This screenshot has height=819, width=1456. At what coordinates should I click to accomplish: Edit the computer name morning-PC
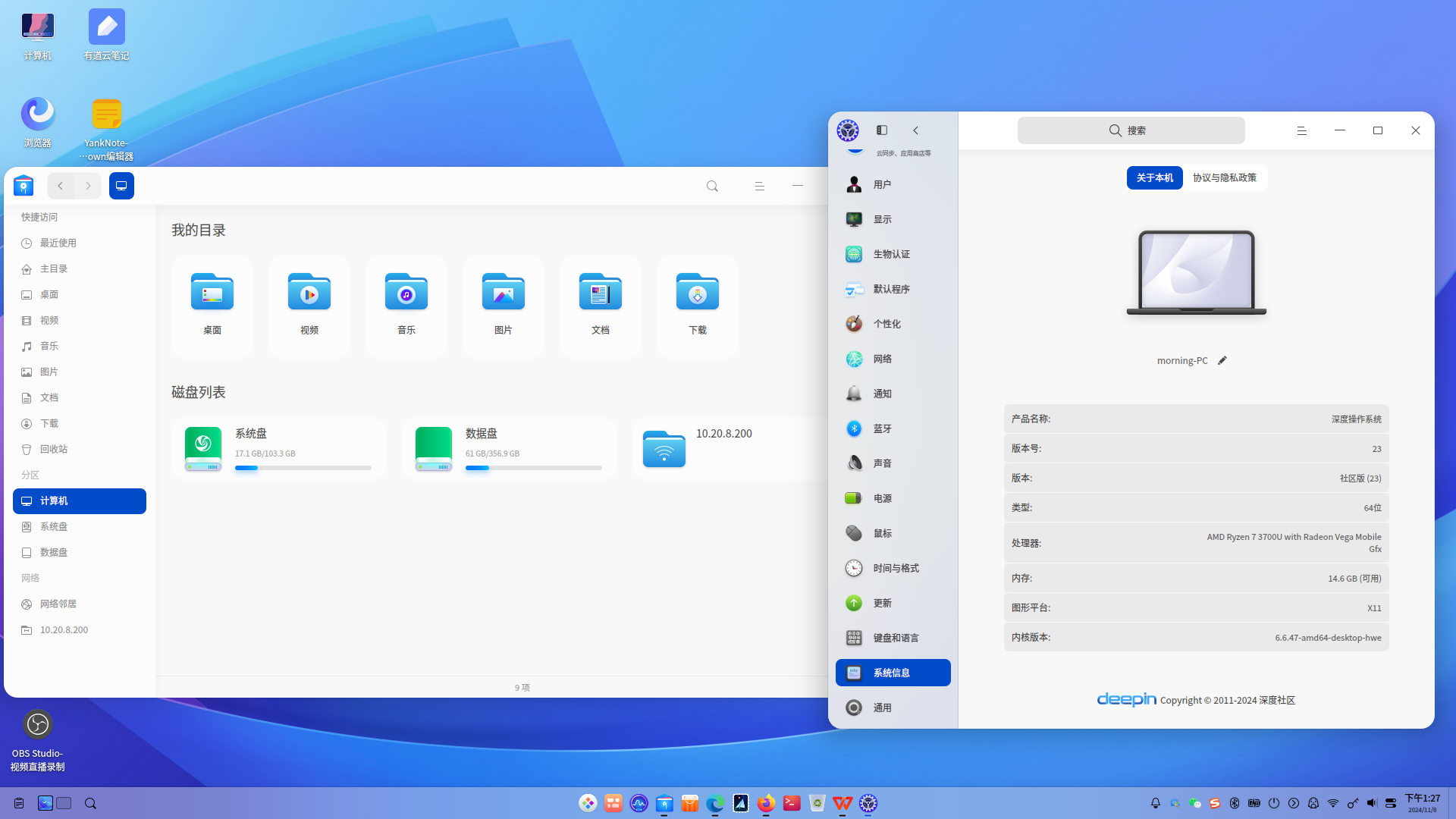[1222, 360]
